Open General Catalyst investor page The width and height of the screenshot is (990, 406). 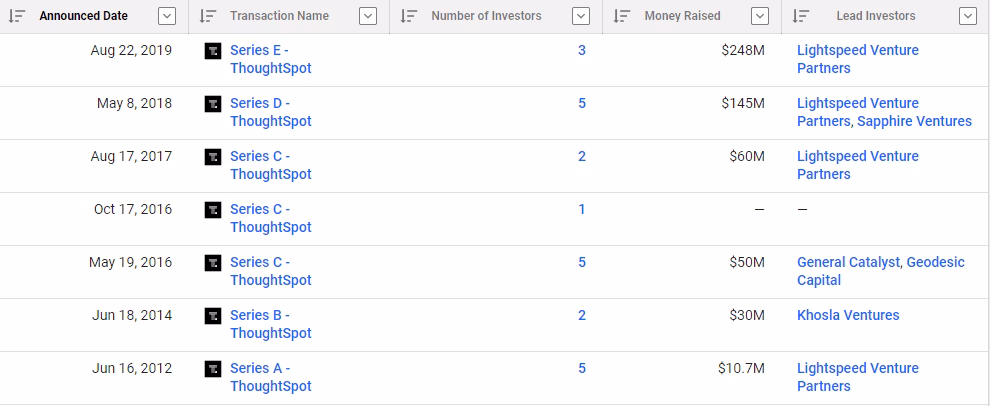(848, 262)
